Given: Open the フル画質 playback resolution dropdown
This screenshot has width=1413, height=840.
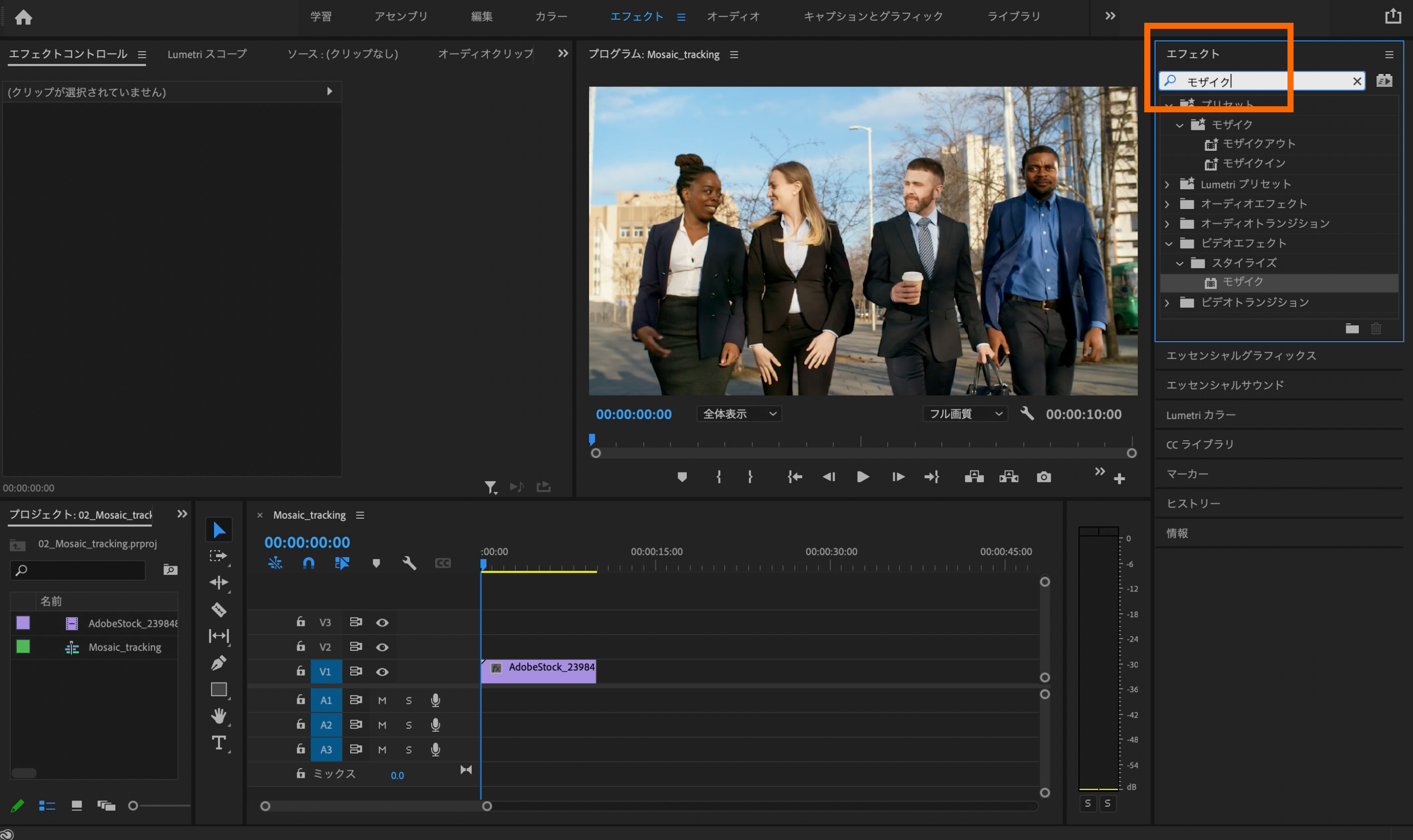Looking at the screenshot, I should [x=965, y=414].
